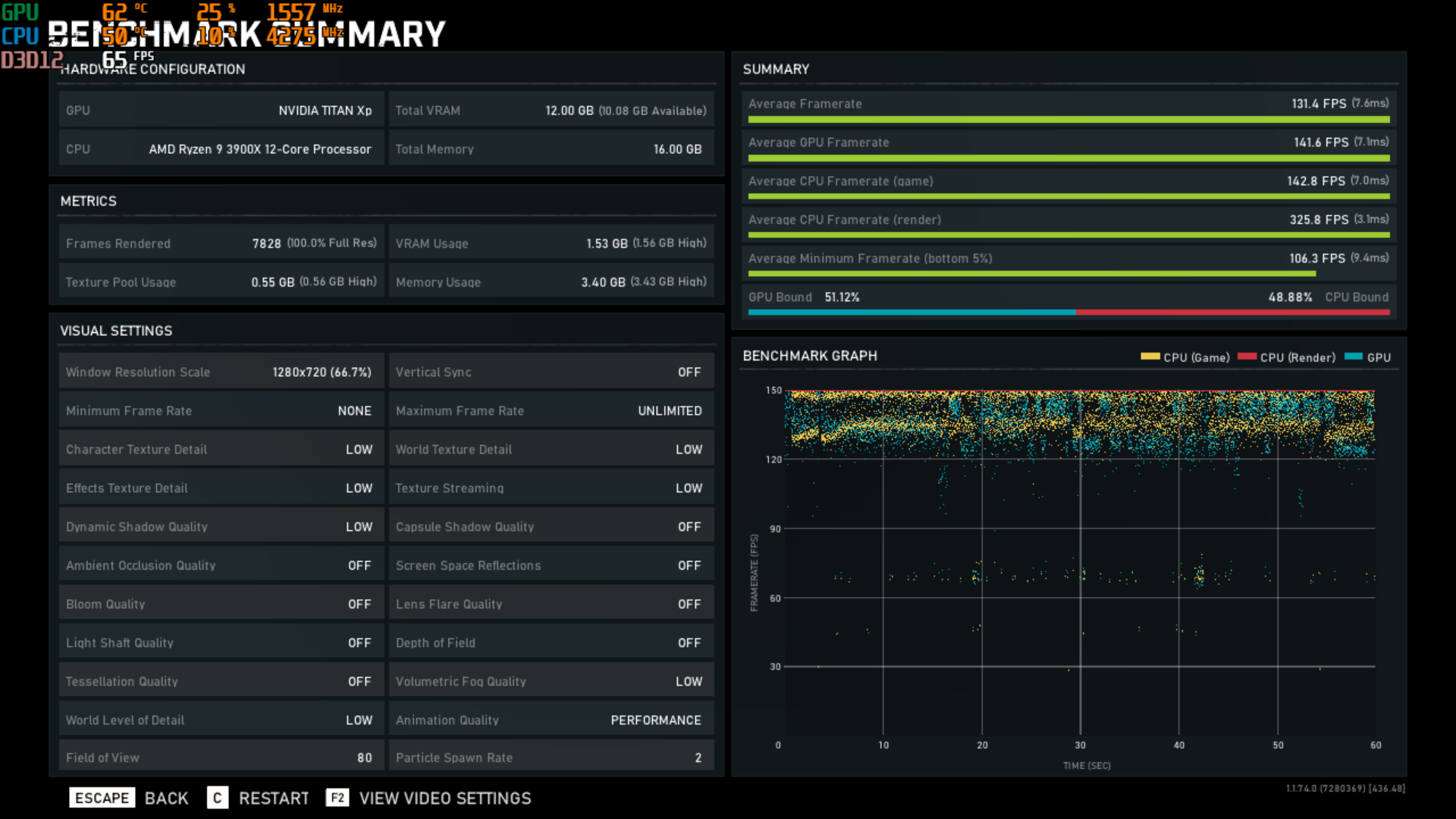The height and width of the screenshot is (819, 1456).
Task: Select the Minimum Frame Rate NONE row
Action: pyautogui.click(x=221, y=410)
